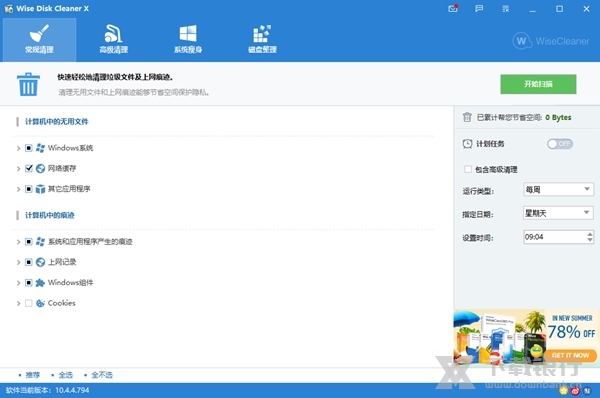This screenshot has height=398, width=600.
Task: Click the saved-space trash icon
Action: pos(467,117)
